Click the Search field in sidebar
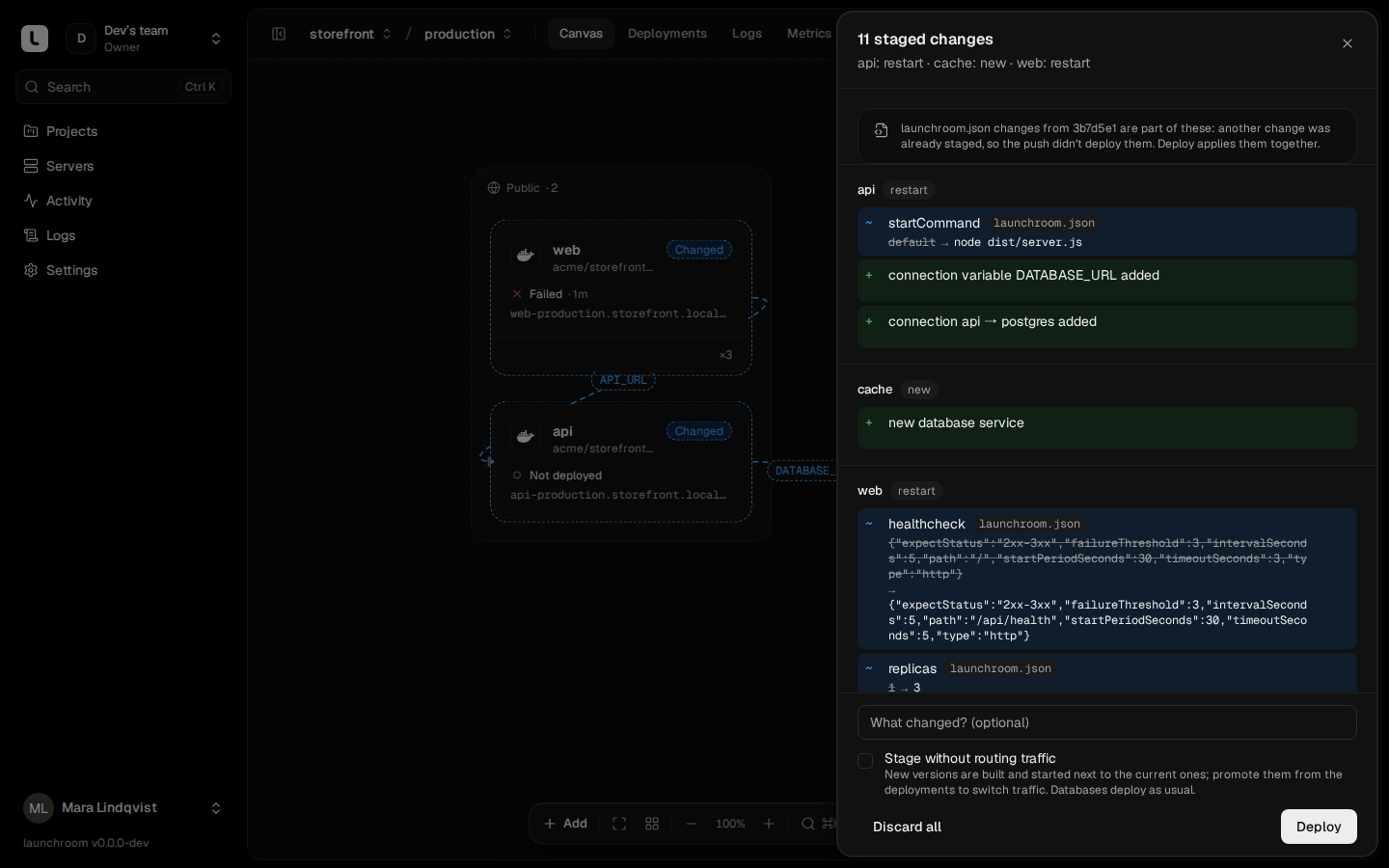This screenshot has height=868, width=1389. (123, 87)
